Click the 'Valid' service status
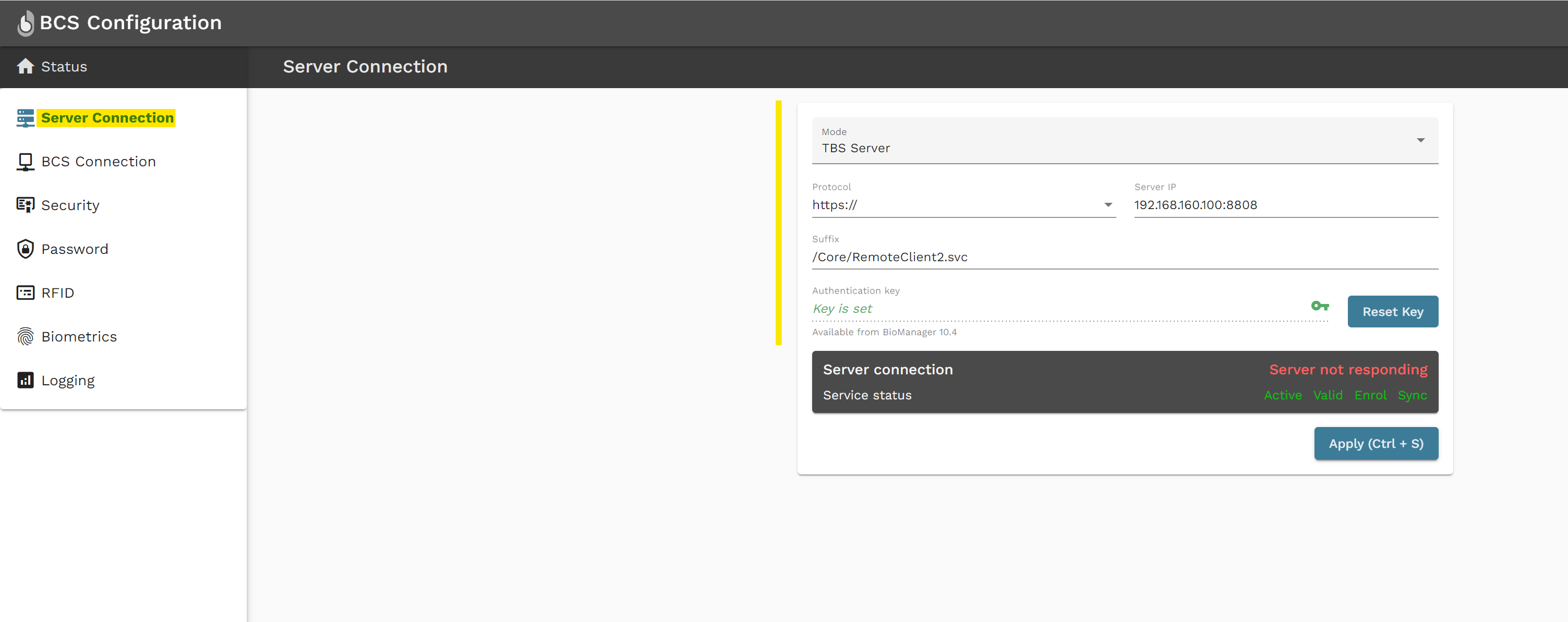 pos(1328,395)
